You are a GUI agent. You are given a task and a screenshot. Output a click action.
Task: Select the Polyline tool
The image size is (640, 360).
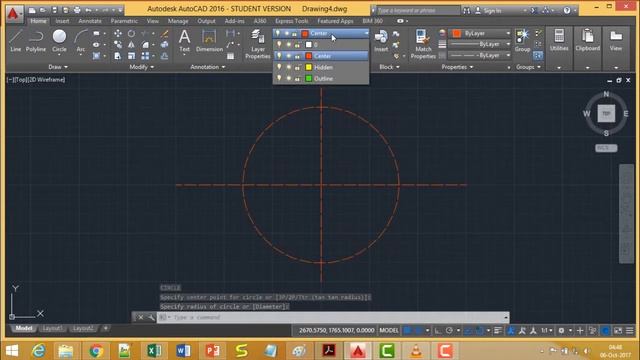36,40
